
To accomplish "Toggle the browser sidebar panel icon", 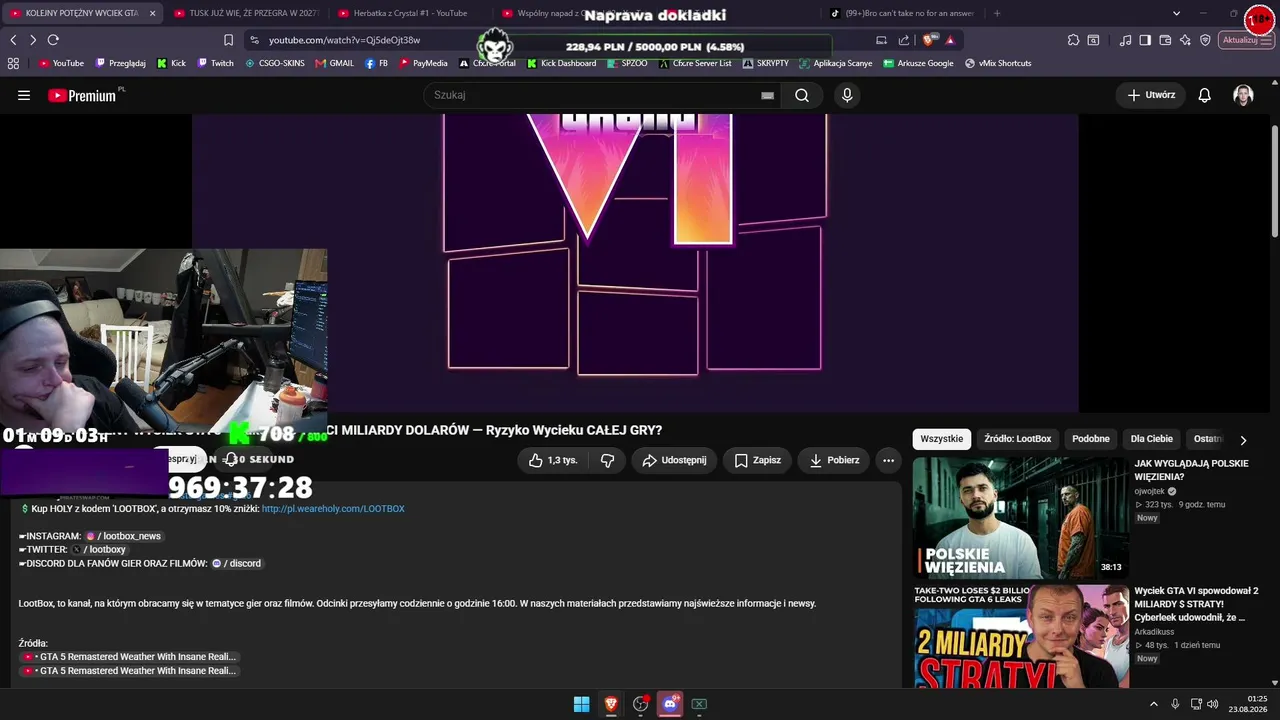I will (1145, 40).
